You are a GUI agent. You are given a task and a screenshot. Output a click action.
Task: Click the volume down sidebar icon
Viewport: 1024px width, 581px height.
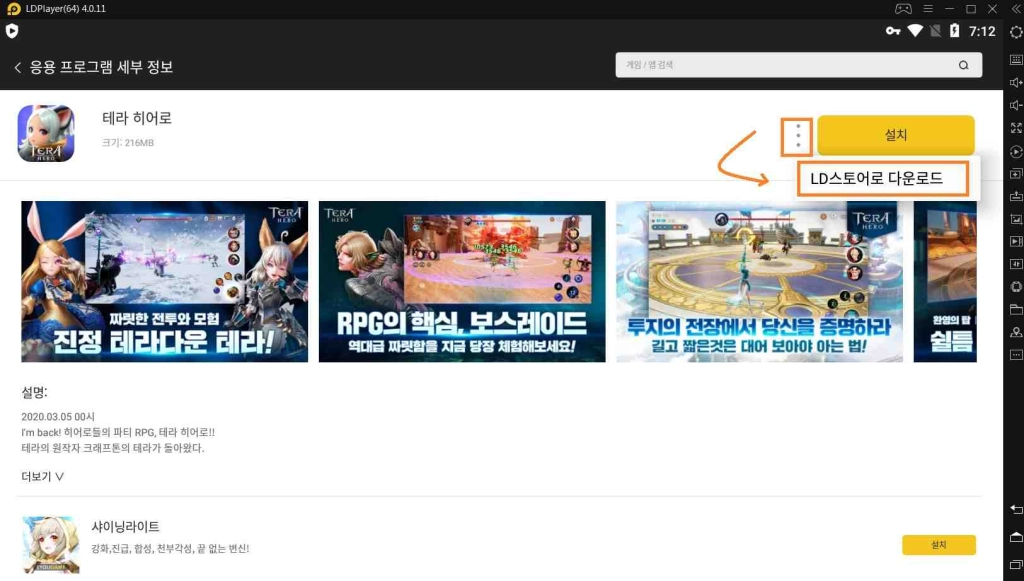(x=1016, y=105)
